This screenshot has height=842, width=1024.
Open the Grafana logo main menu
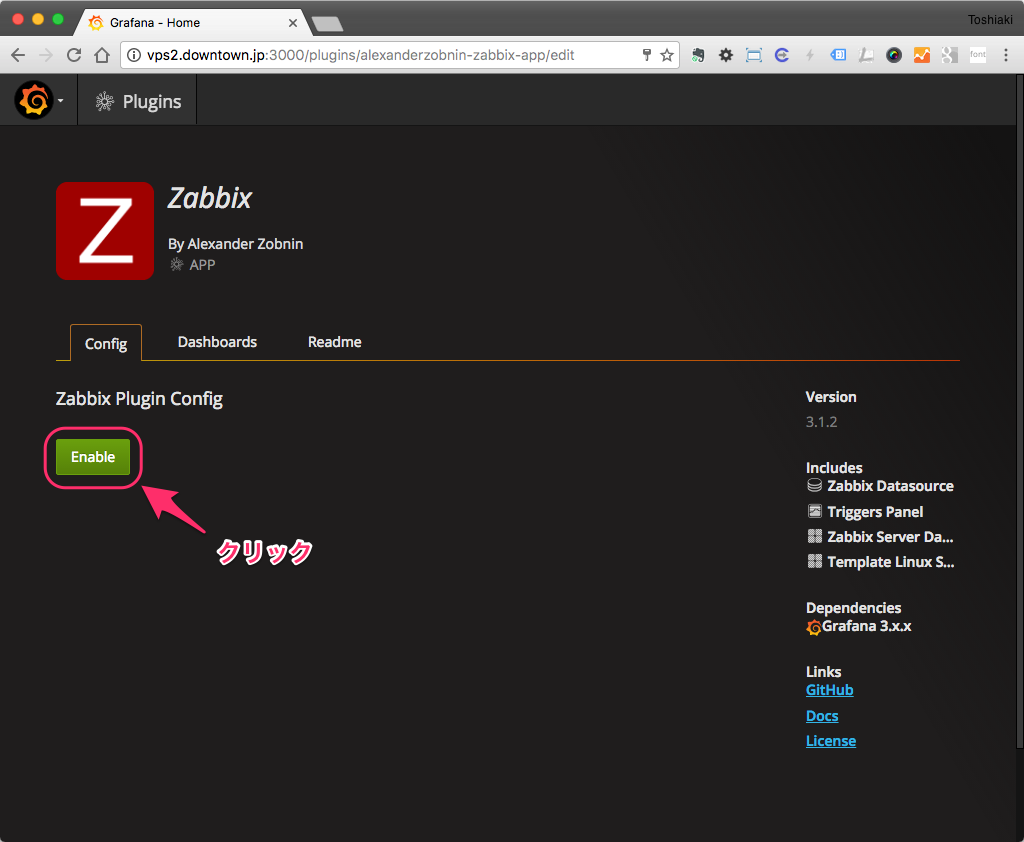coord(34,100)
